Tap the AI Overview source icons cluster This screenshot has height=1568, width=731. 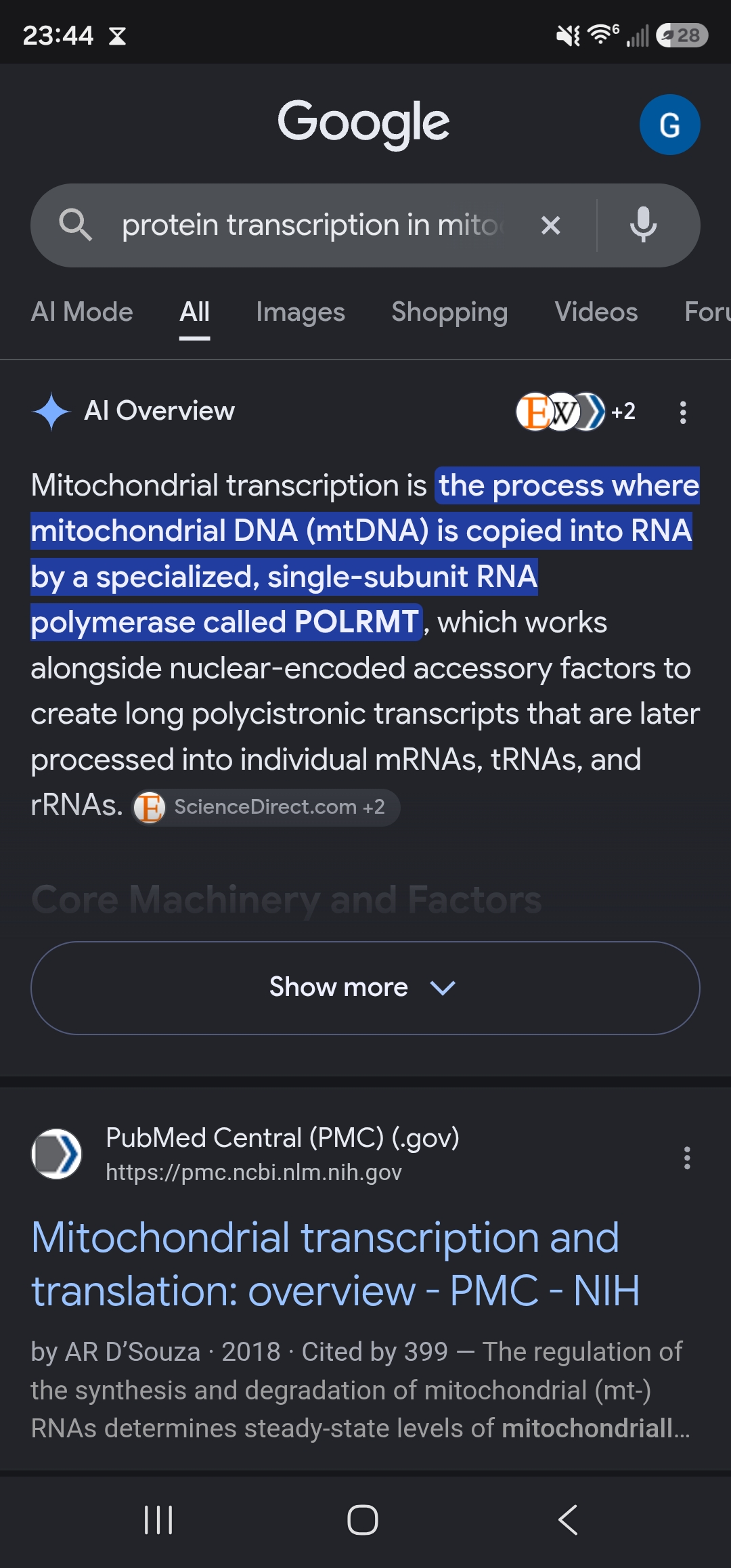click(575, 411)
